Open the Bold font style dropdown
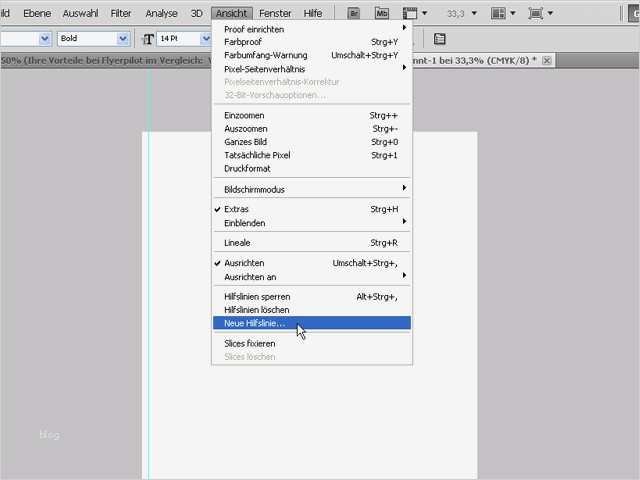This screenshot has height=480, width=640. coord(123,39)
